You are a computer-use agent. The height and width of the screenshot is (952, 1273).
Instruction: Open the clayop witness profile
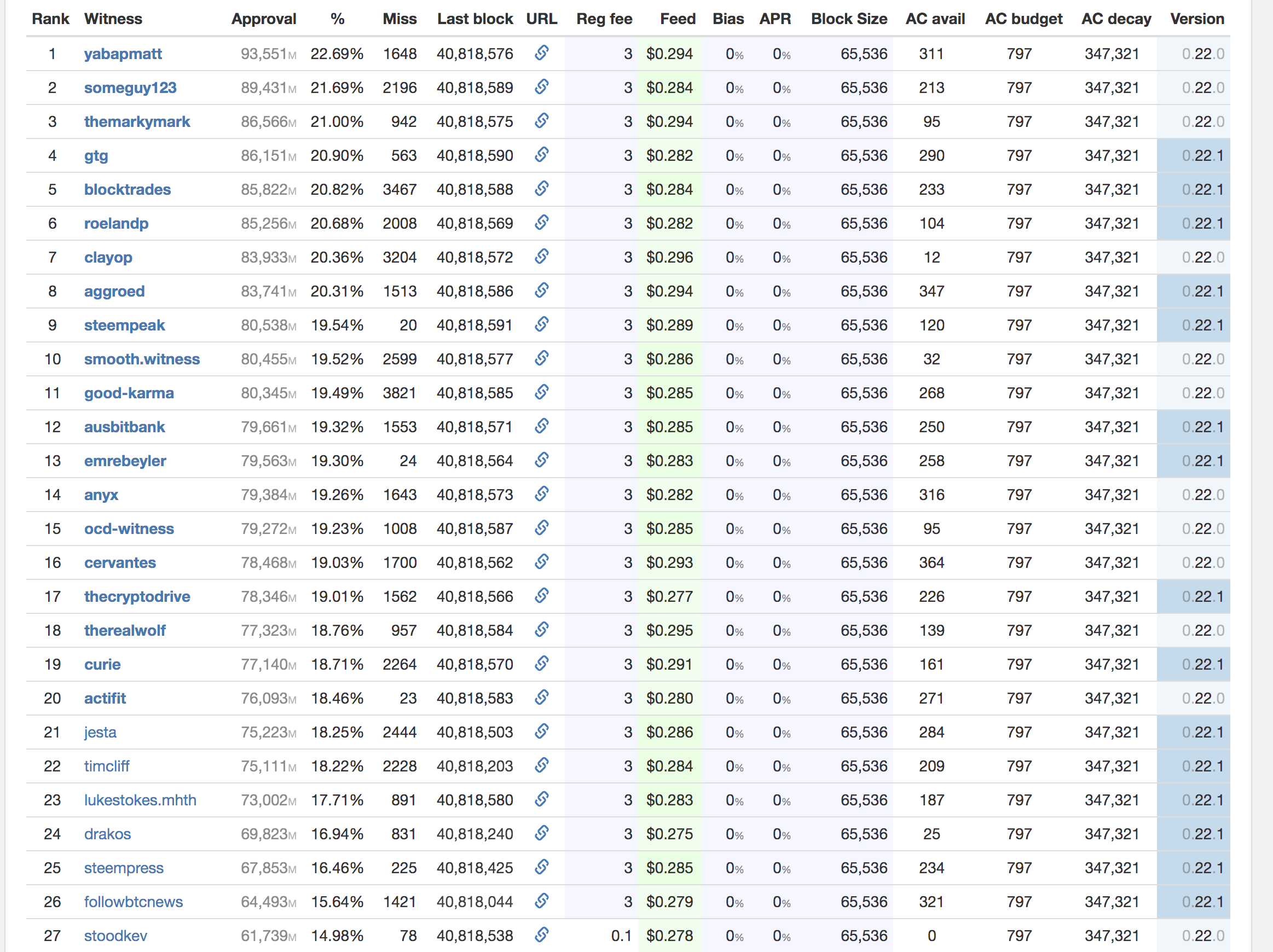[x=108, y=258]
